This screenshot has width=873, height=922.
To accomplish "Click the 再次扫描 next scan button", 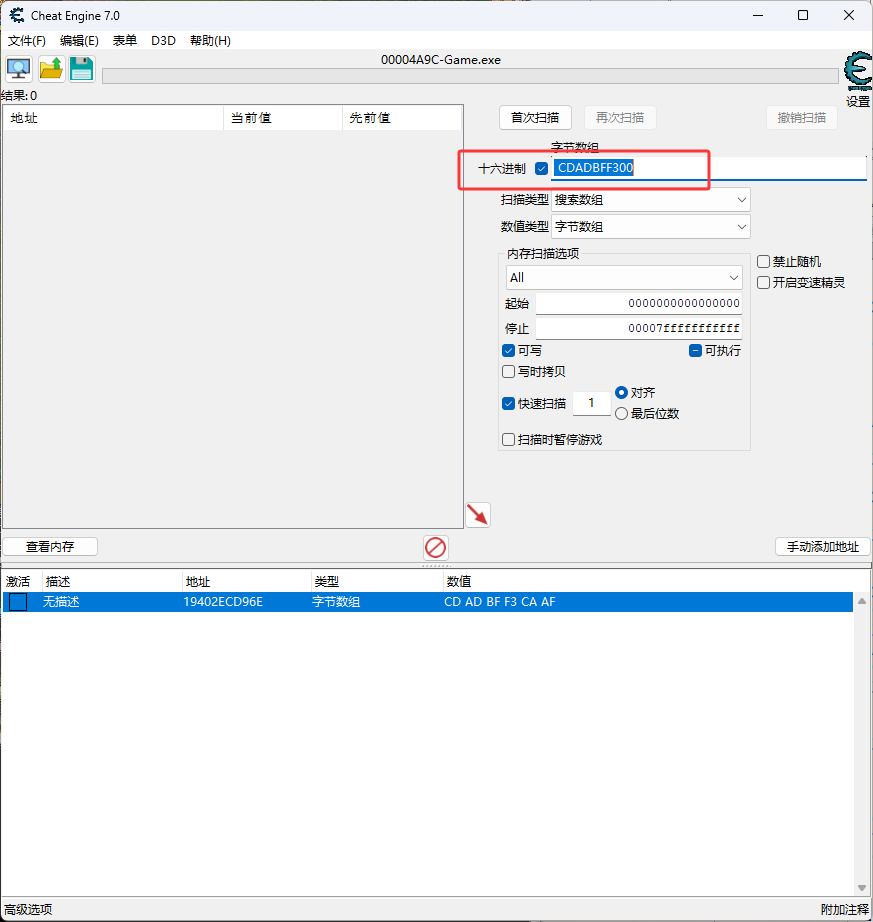I will [x=620, y=118].
